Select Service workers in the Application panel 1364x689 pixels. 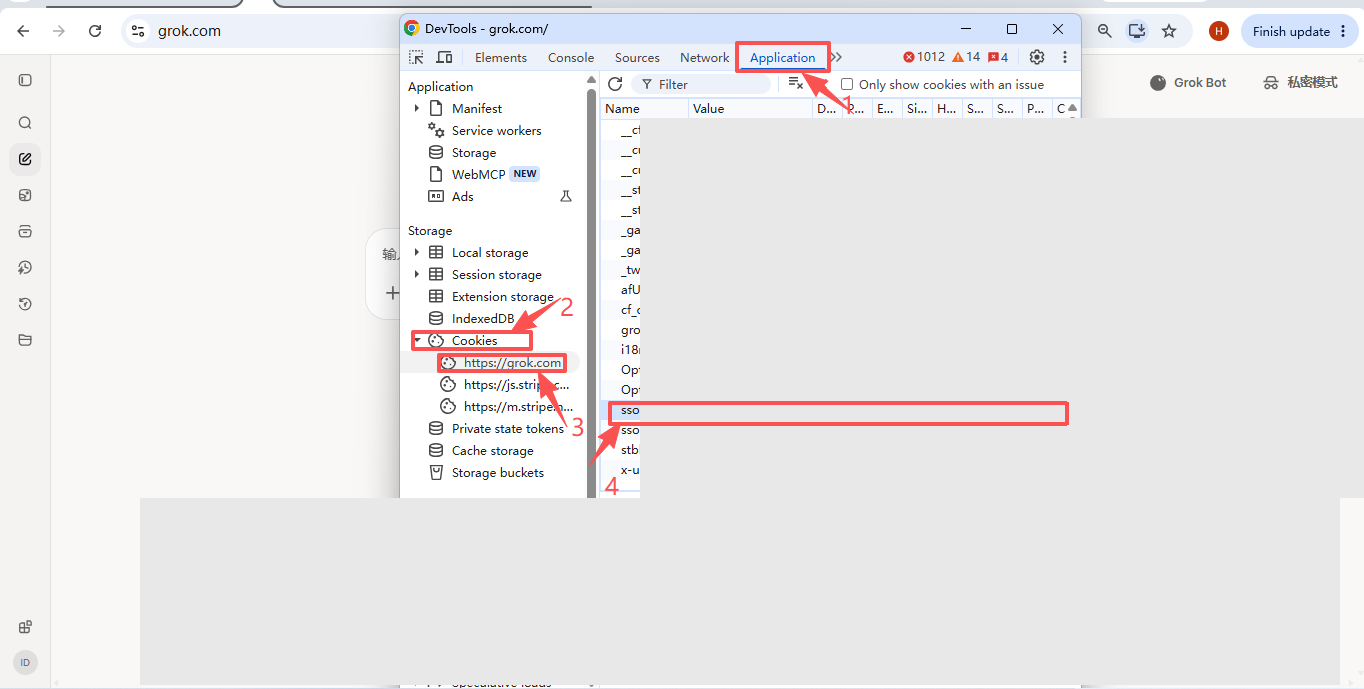point(496,130)
